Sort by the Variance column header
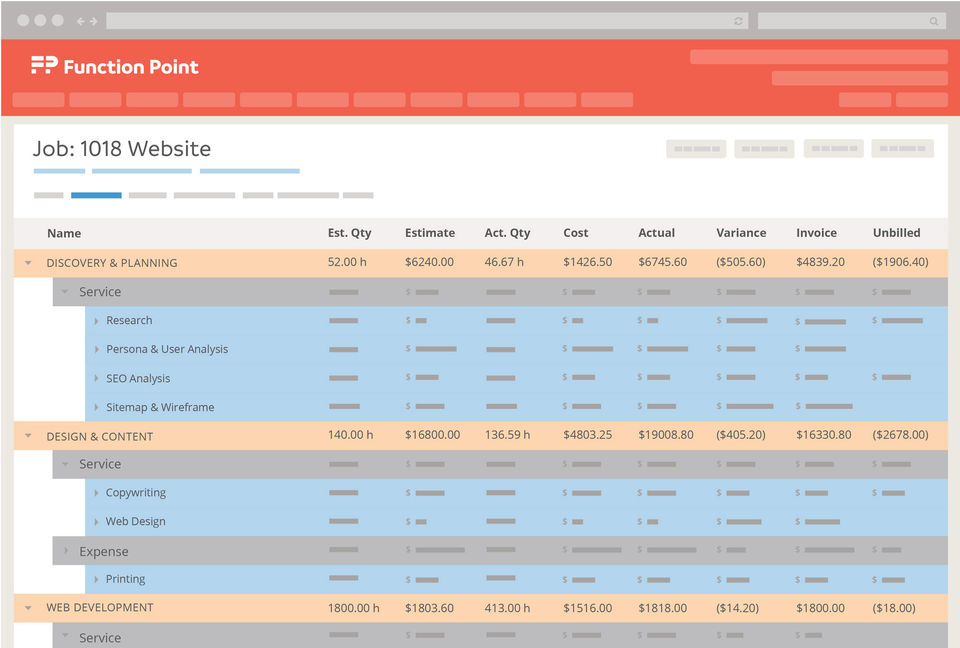The width and height of the screenshot is (960, 648). pyautogui.click(x=740, y=233)
